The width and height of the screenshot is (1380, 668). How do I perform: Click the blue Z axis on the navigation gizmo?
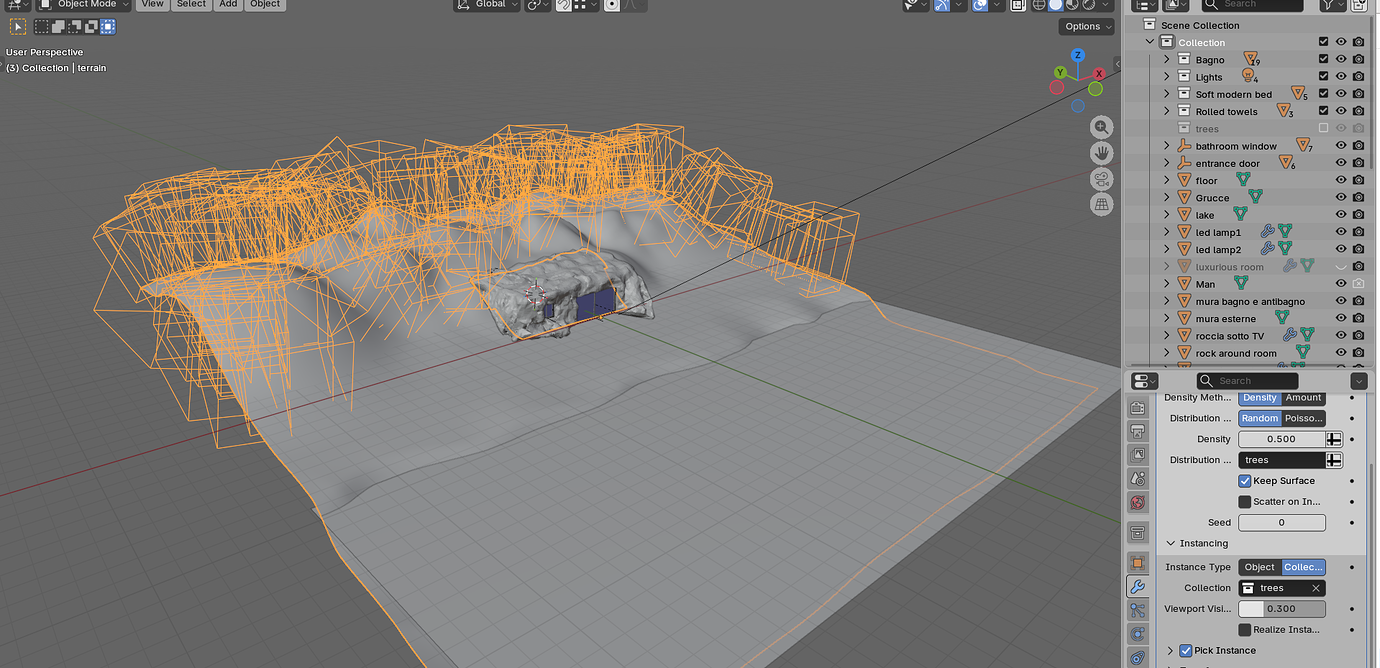coord(1078,56)
